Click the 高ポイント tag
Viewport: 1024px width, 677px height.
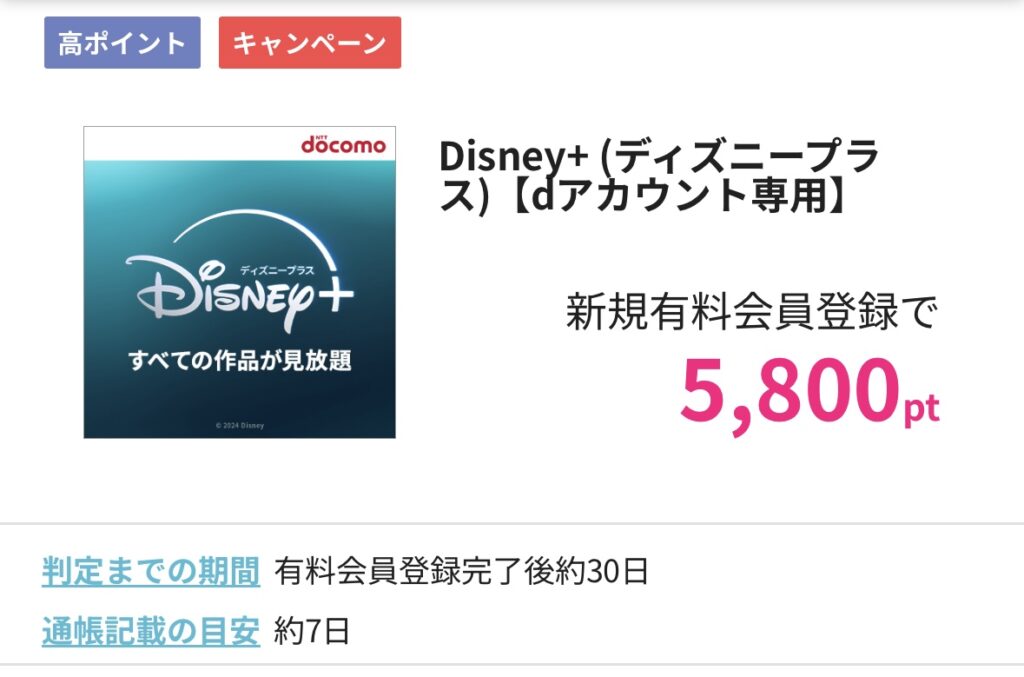click(x=122, y=43)
